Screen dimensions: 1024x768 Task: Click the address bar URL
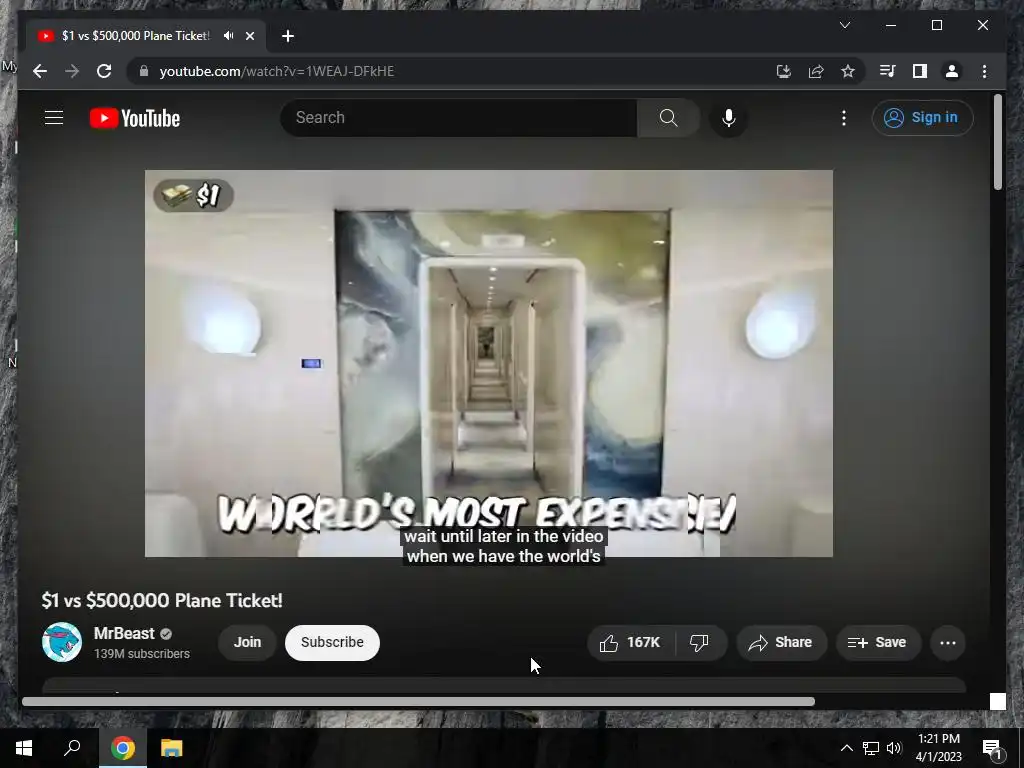pyautogui.click(x=277, y=71)
